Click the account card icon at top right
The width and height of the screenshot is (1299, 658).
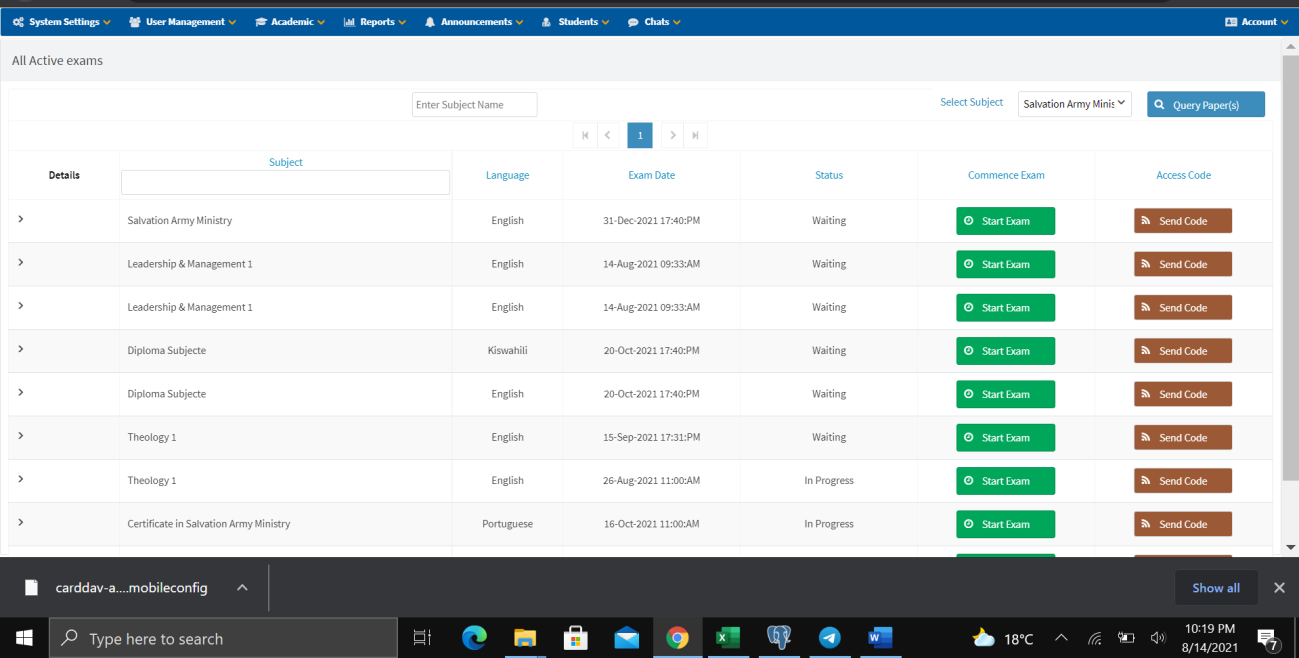(x=1230, y=20)
